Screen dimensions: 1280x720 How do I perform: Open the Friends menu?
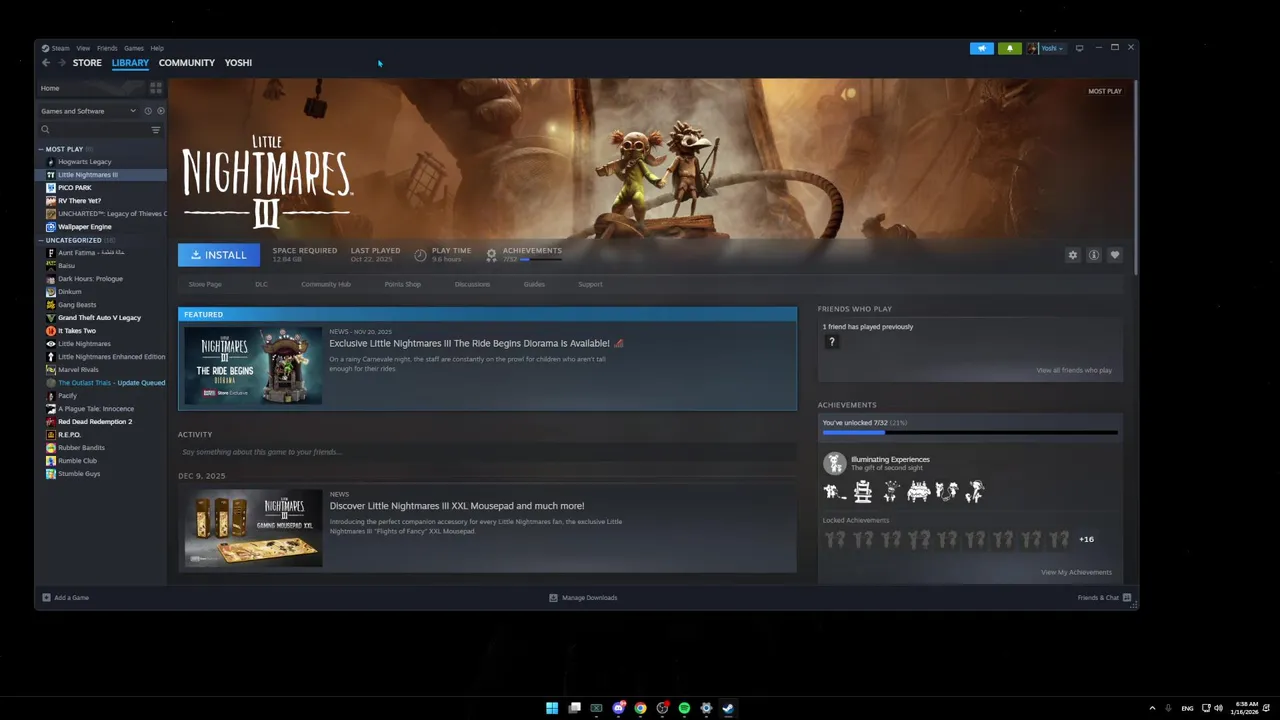coord(107,48)
